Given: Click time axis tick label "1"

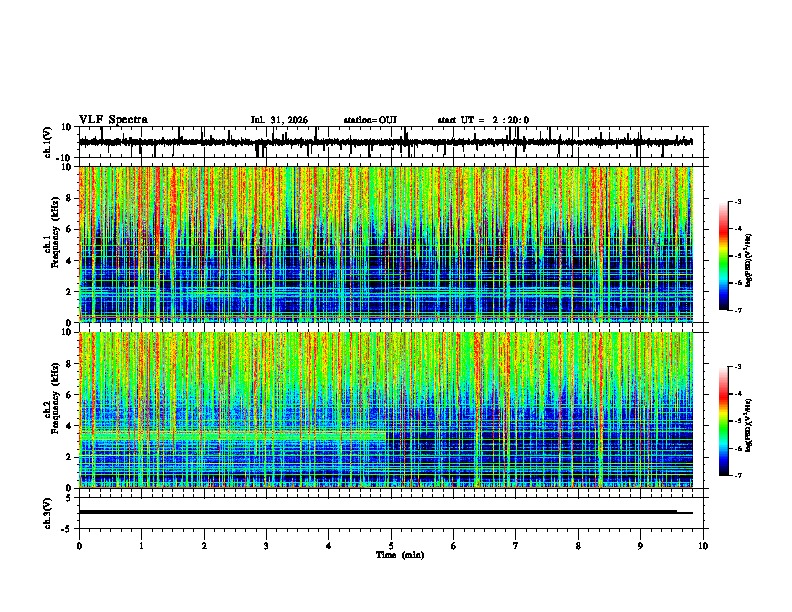Looking at the screenshot, I should pos(141,546).
